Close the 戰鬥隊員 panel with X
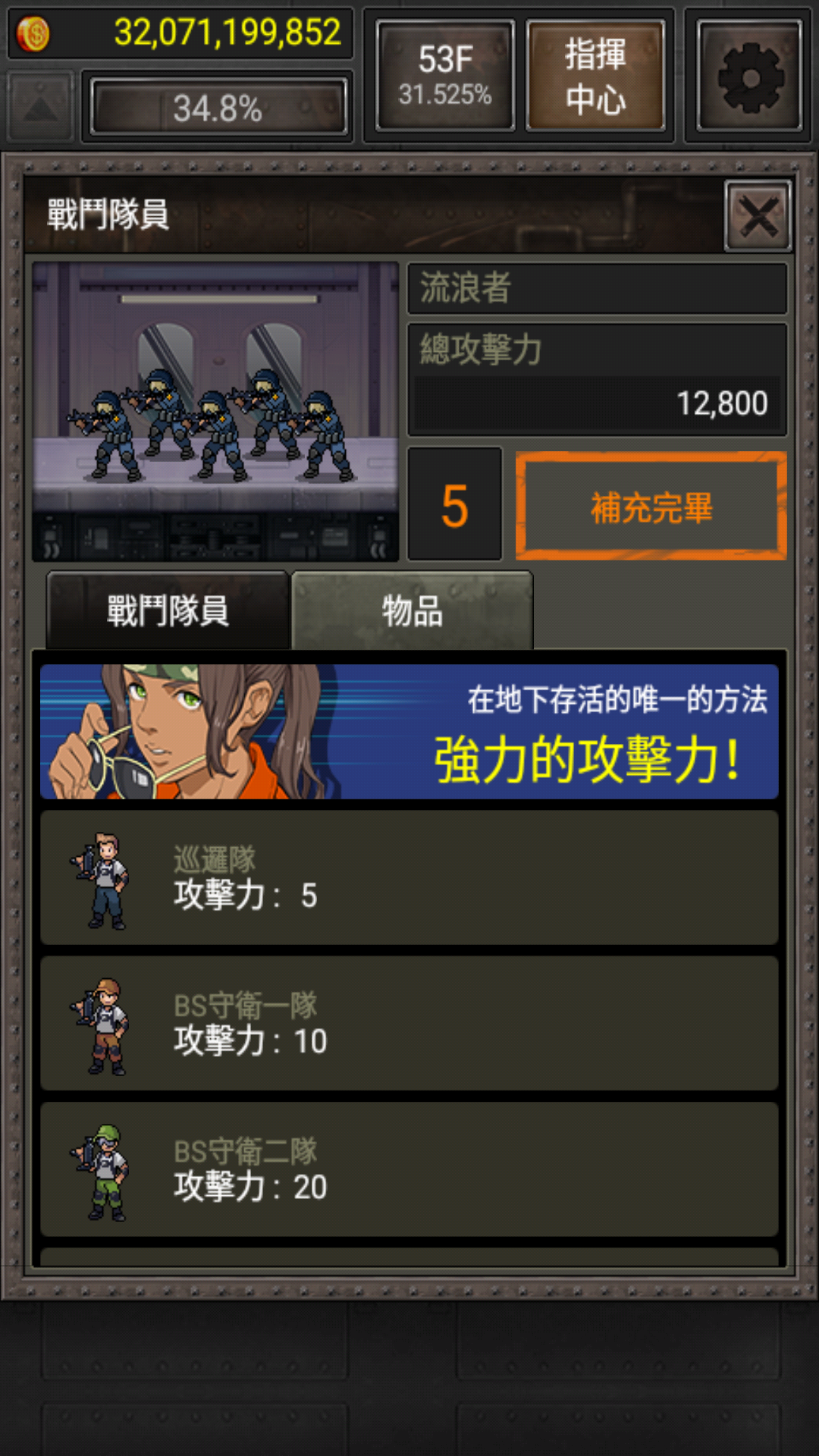The height and width of the screenshot is (1456, 819). [758, 216]
